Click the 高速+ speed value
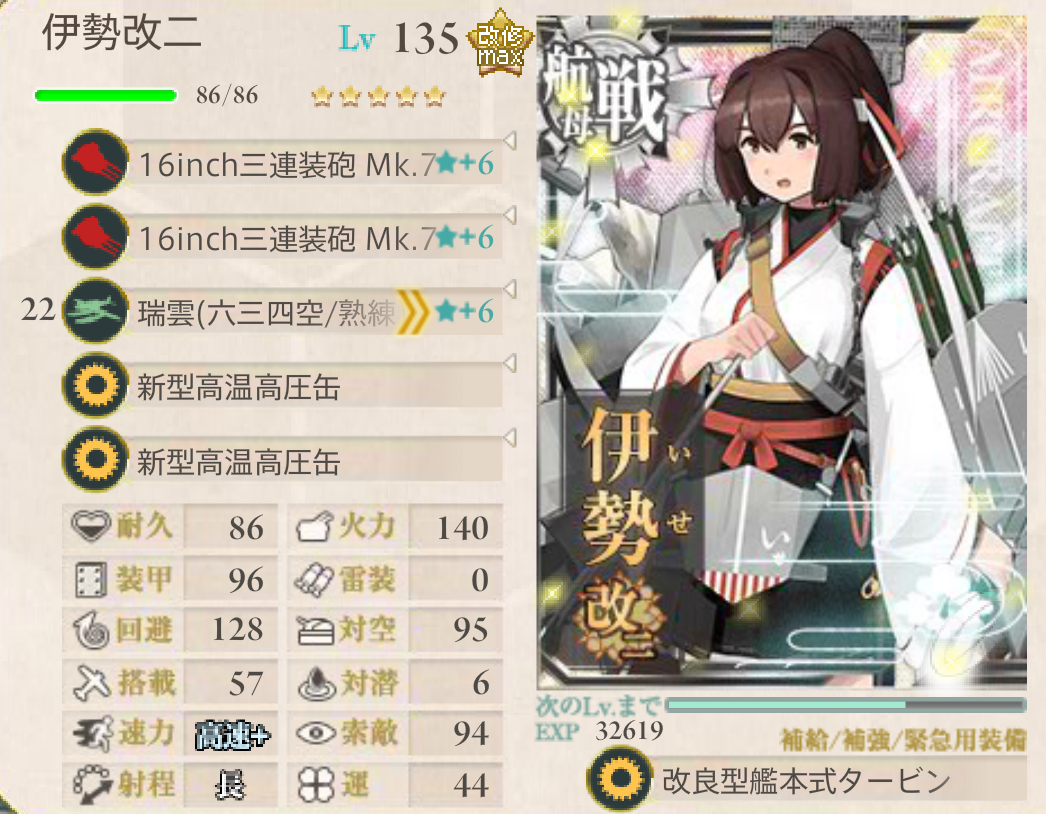The image size is (1046, 814). coord(231,735)
